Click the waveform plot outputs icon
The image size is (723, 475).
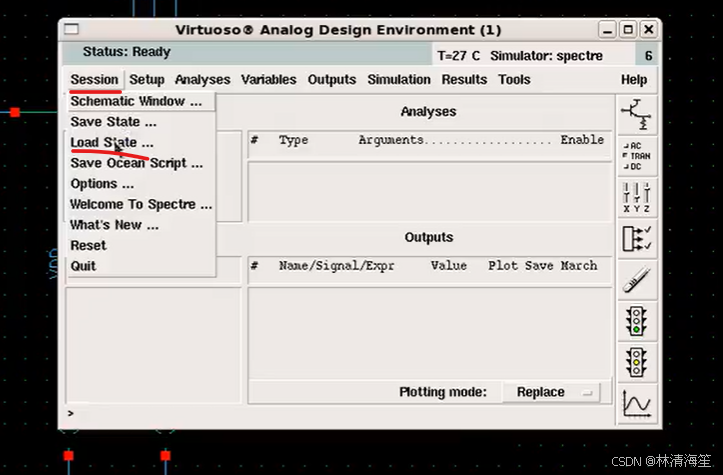coord(636,404)
